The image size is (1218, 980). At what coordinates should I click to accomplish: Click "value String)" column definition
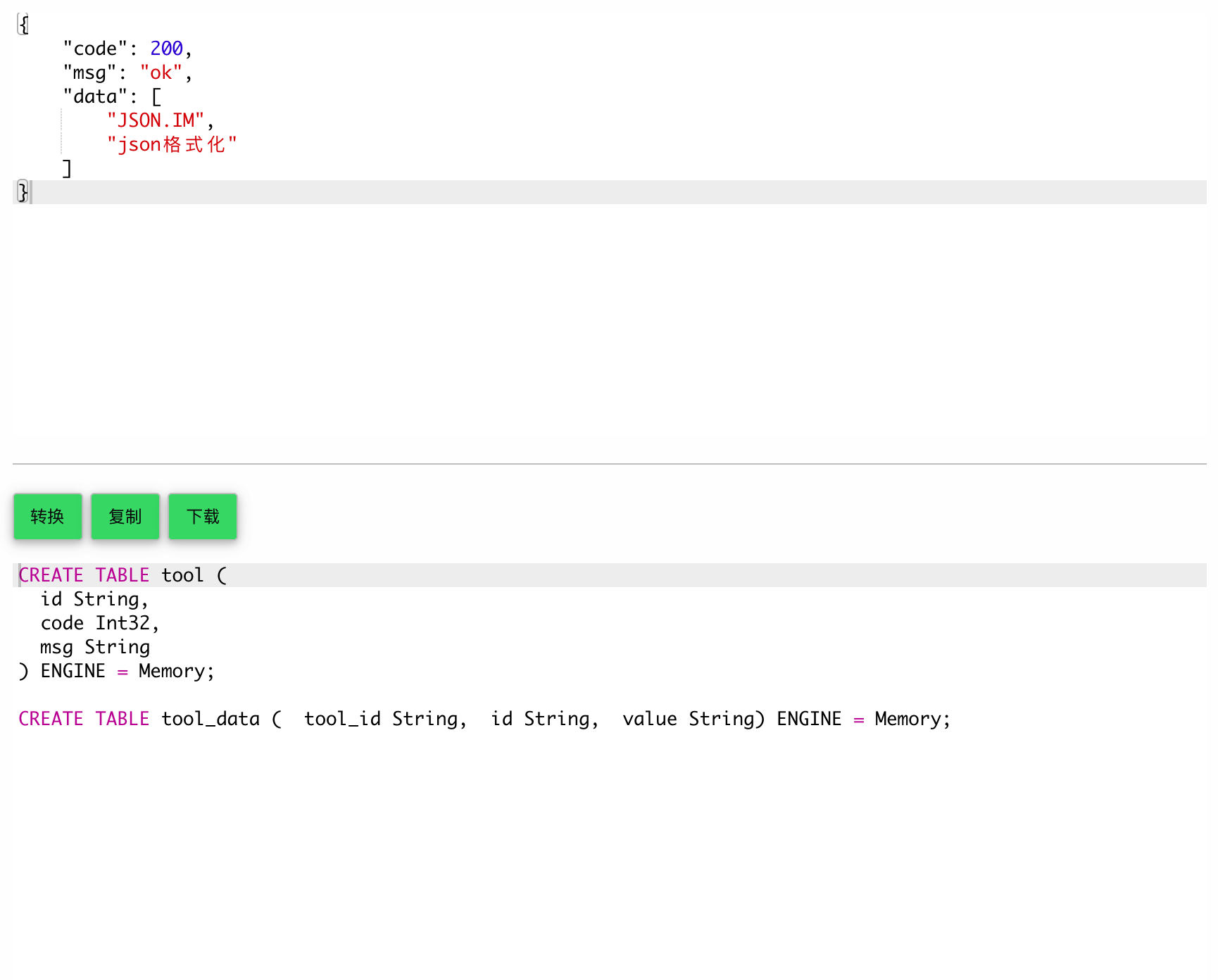(693, 719)
